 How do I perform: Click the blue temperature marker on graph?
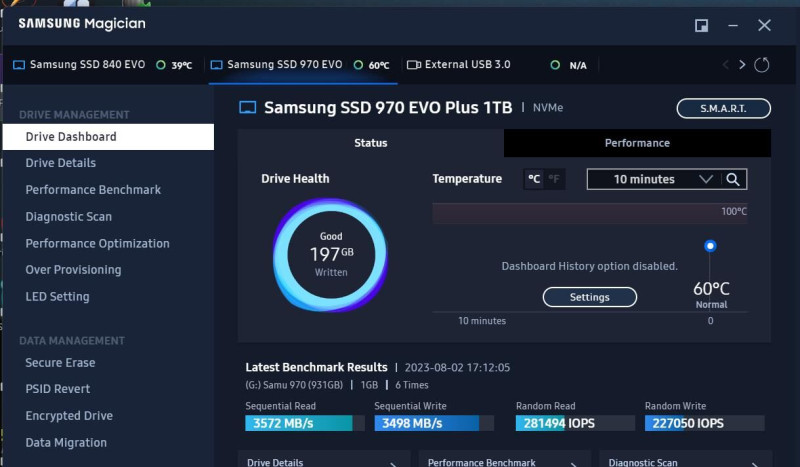pos(710,246)
